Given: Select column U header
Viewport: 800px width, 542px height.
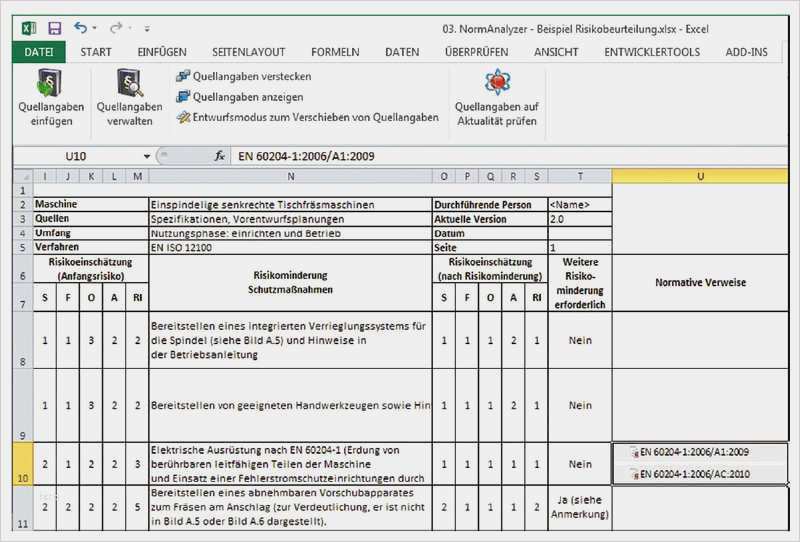Looking at the screenshot, I should pos(700,176).
